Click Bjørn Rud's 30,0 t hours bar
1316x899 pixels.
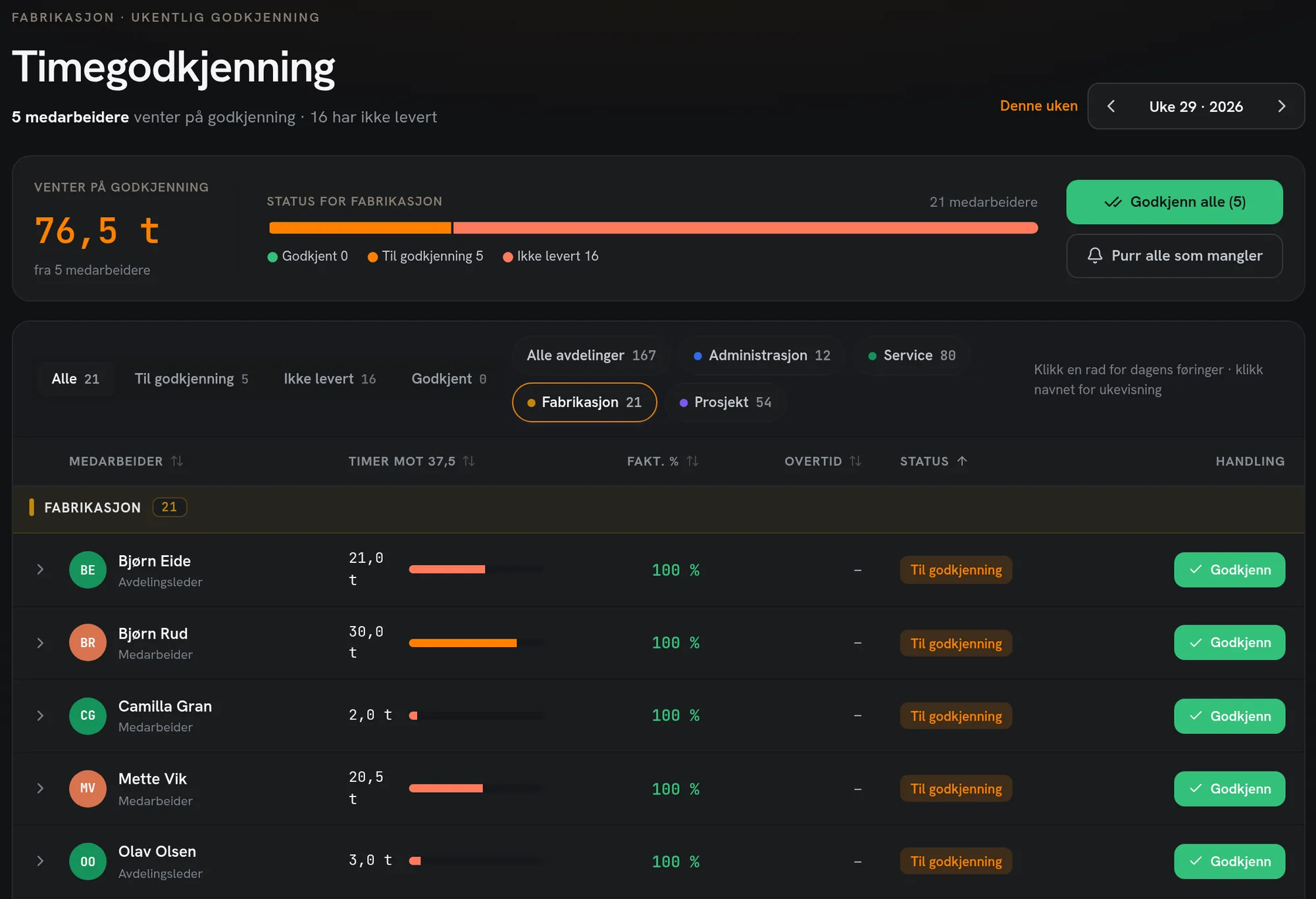(x=476, y=643)
